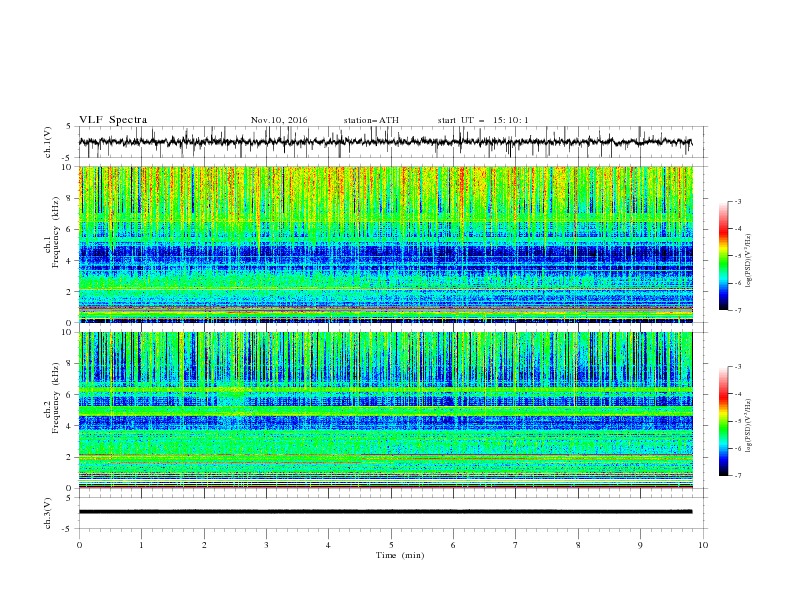Click inside the ch.2 spectrogram panel
792x612 pixels.
386,410
